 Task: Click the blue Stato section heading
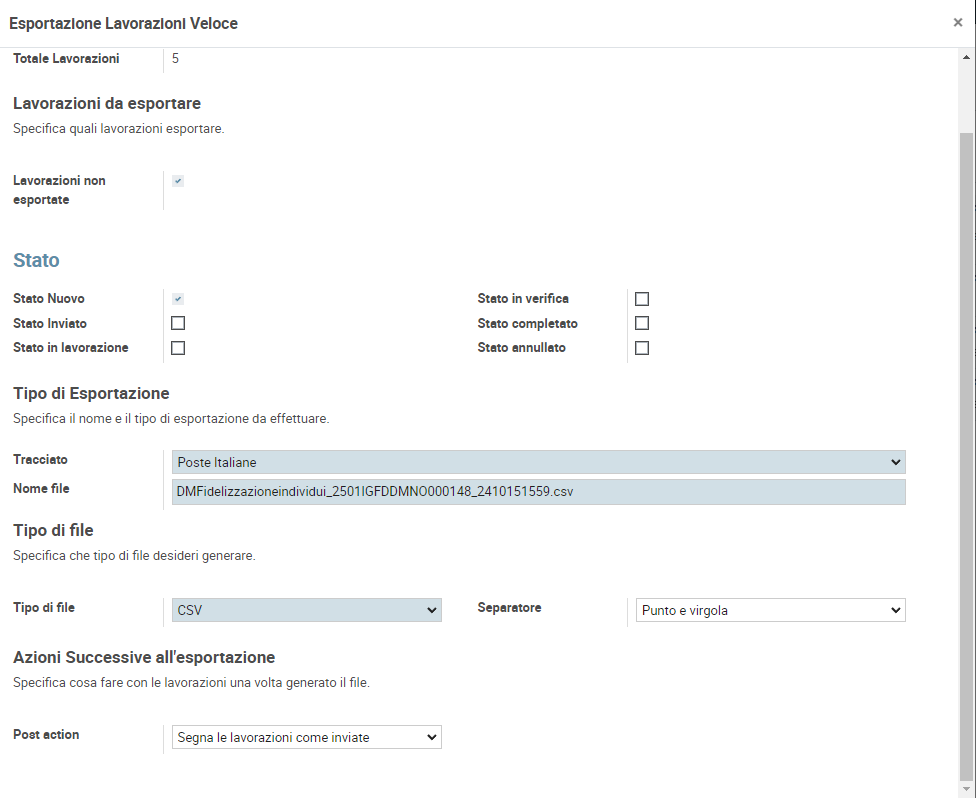tap(36, 261)
